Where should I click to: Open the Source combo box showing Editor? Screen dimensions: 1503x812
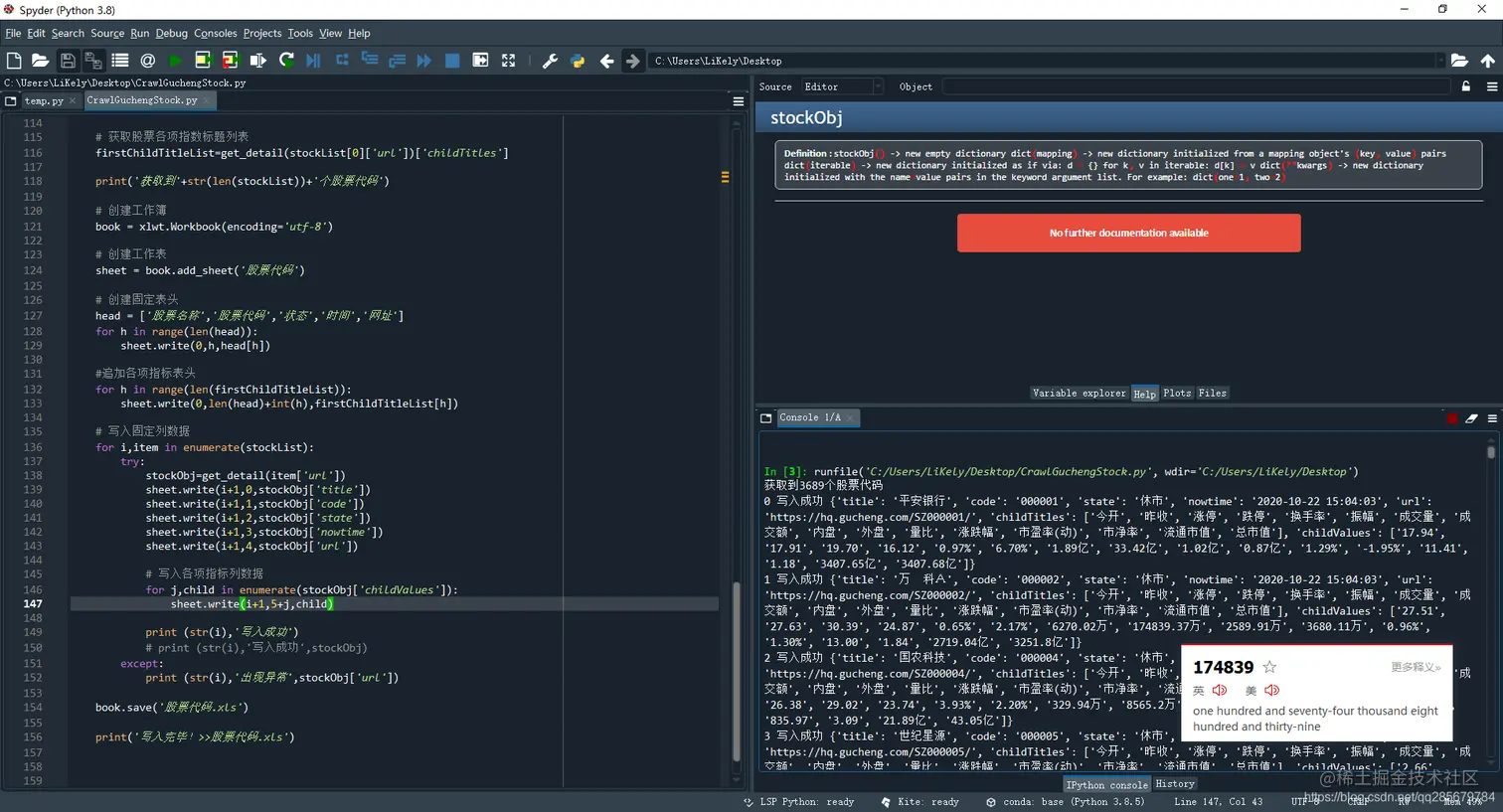[842, 86]
